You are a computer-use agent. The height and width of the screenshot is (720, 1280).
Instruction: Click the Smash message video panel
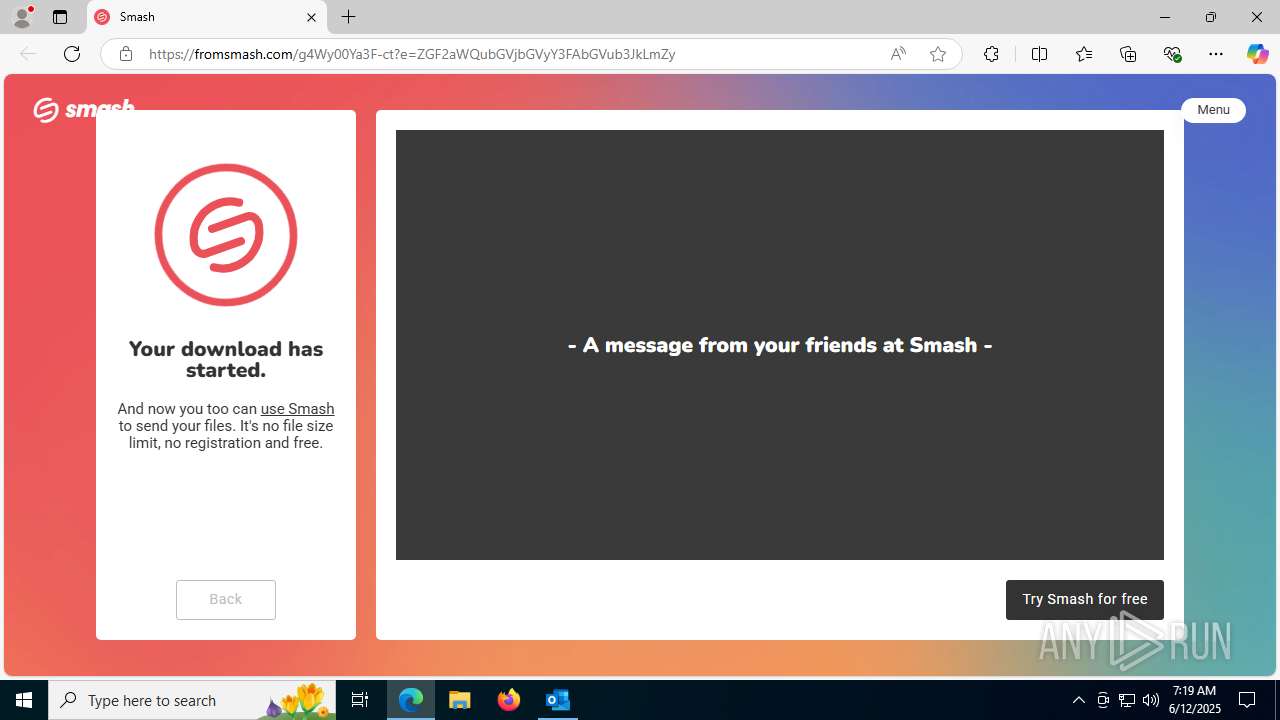[780, 345]
